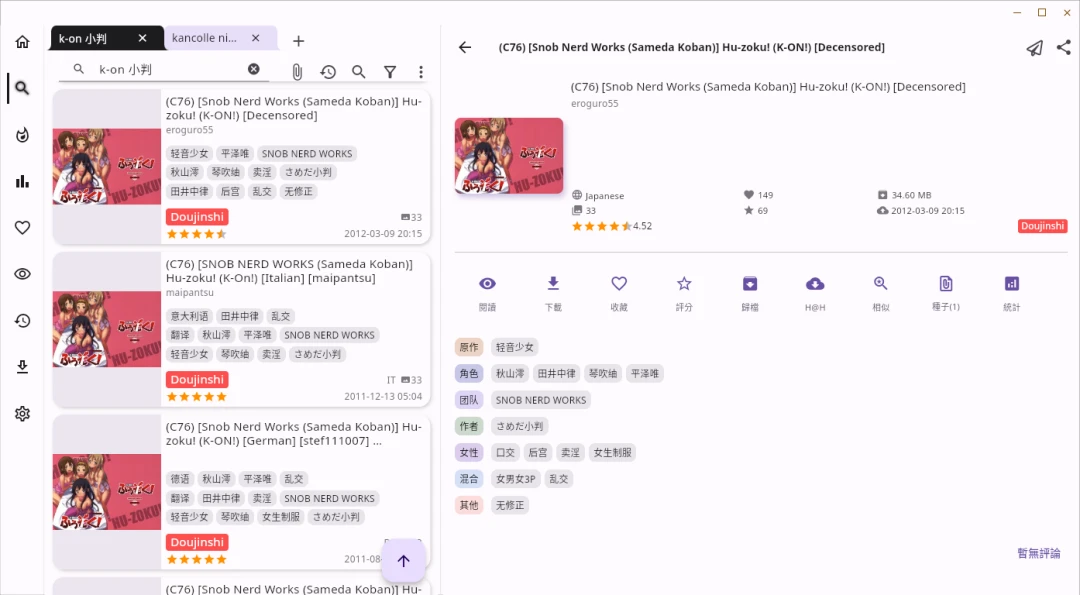The width and height of the screenshot is (1080, 595).
Task: Open the Downloads section in the sidebar
Action: tap(22, 367)
